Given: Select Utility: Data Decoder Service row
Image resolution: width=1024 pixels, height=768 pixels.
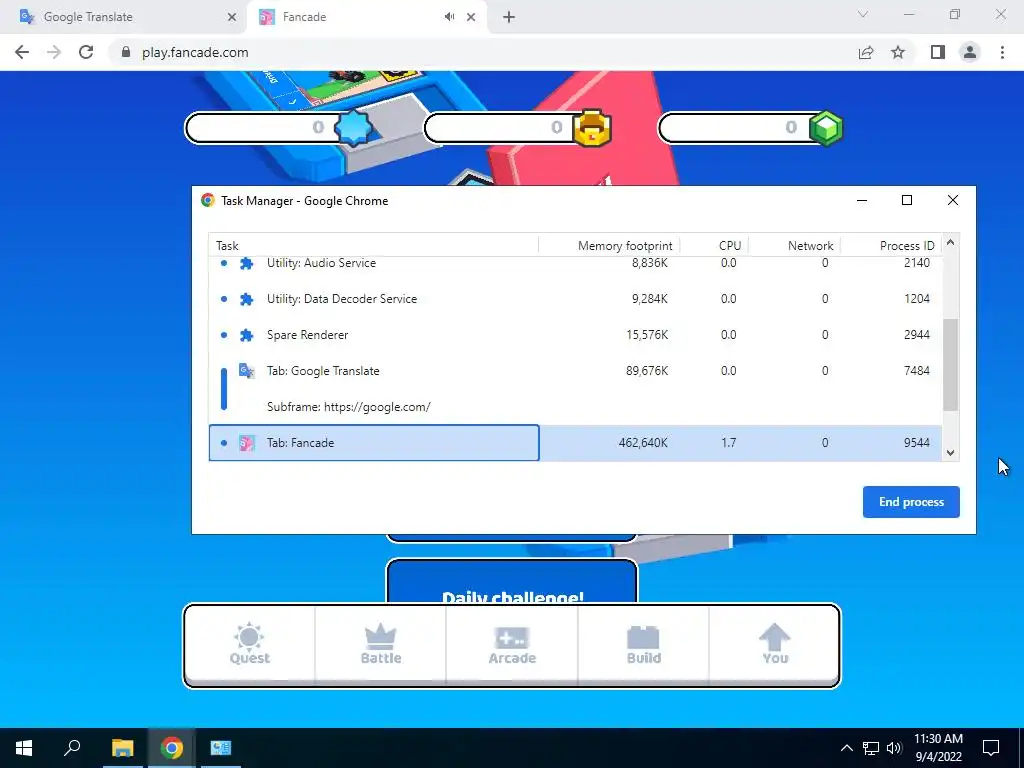Looking at the screenshot, I should tap(575, 299).
